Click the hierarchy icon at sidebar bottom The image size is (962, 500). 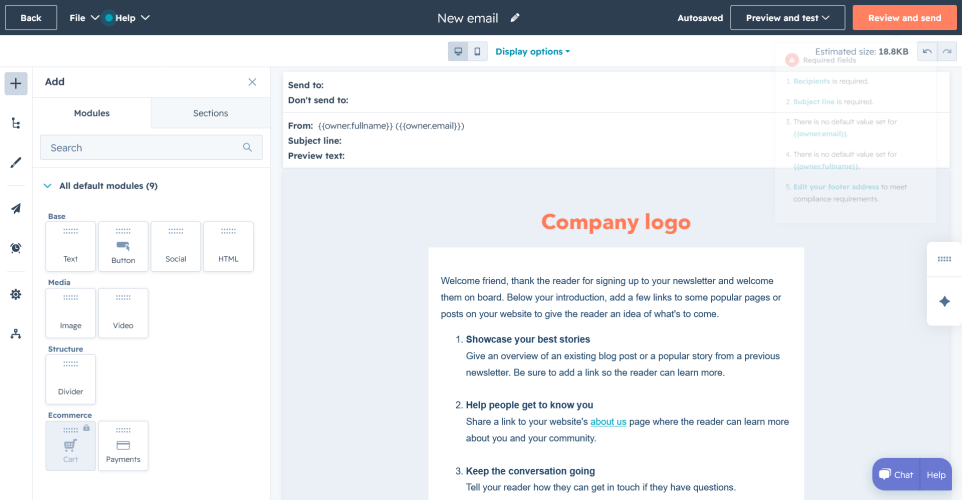click(16, 334)
